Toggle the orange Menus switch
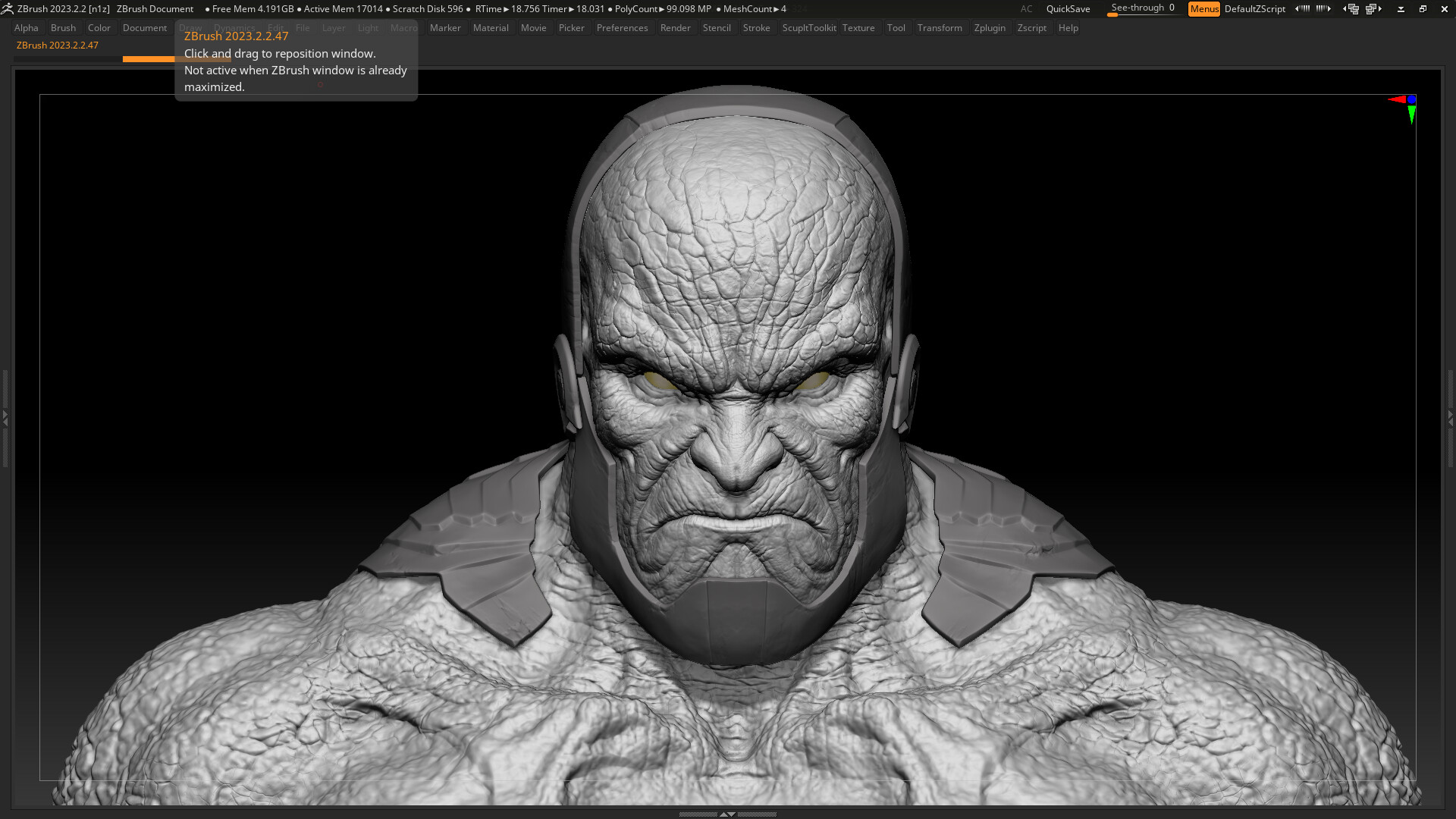This screenshot has width=1456, height=819. click(x=1204, y=8)
